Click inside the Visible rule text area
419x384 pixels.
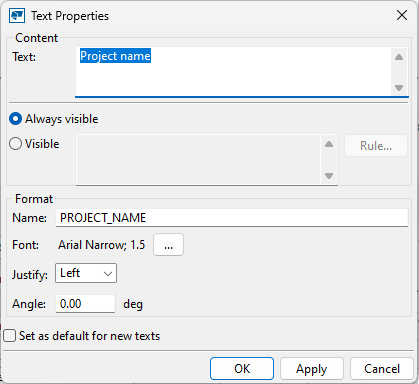[x=198, y=160]
